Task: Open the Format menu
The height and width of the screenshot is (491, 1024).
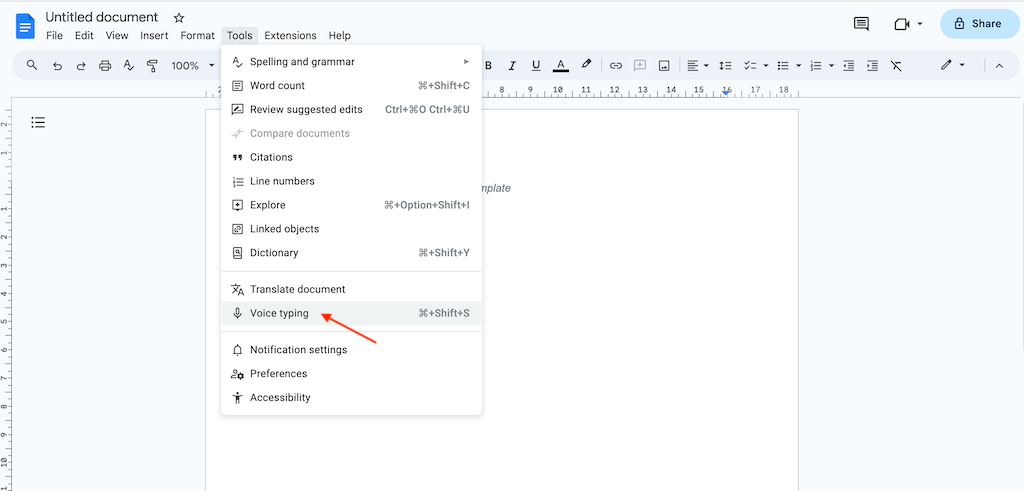Action: 197,36
